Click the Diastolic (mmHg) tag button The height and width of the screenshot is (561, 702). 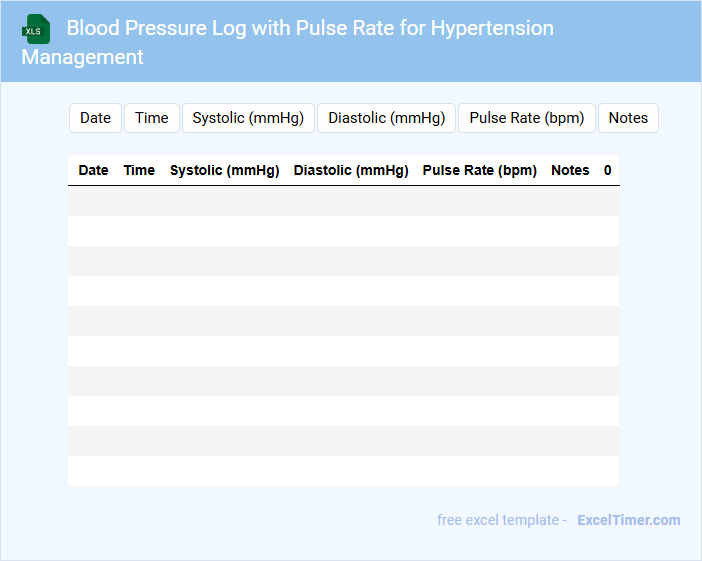pos(387,118)
